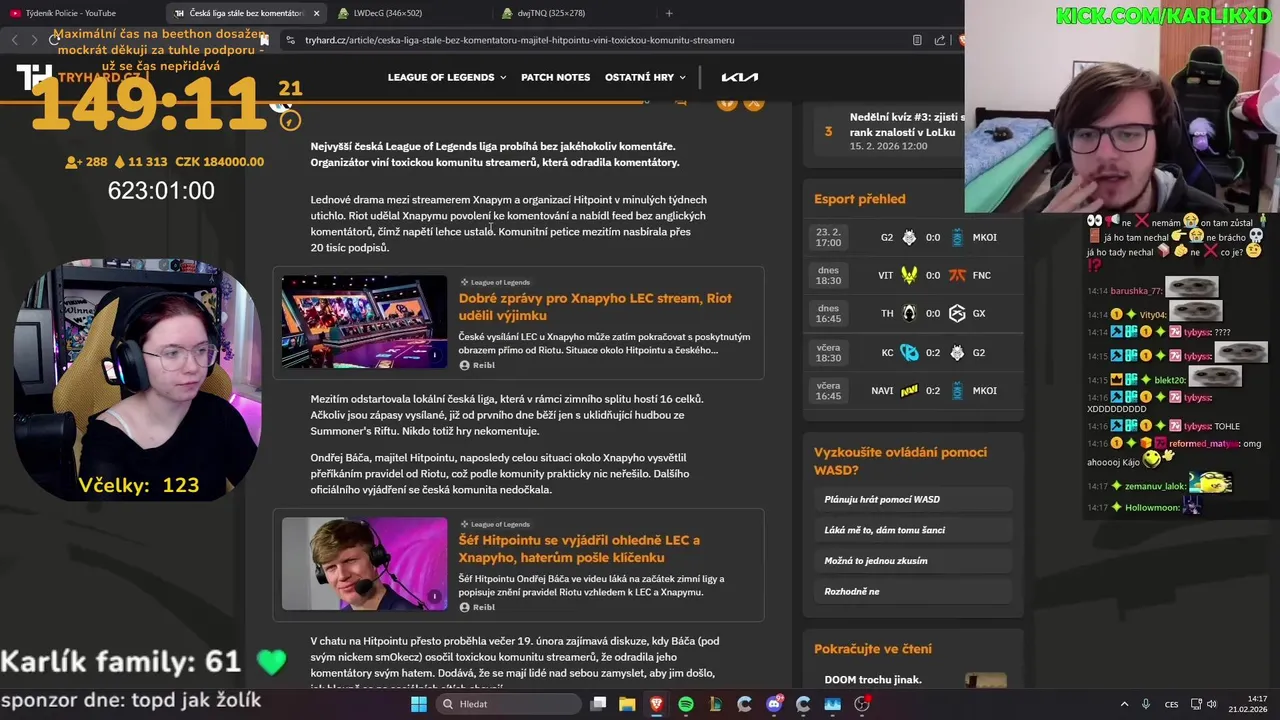Close the Česká liga browser tab
The image size is (1280, 720).
(x=317, y=13)
